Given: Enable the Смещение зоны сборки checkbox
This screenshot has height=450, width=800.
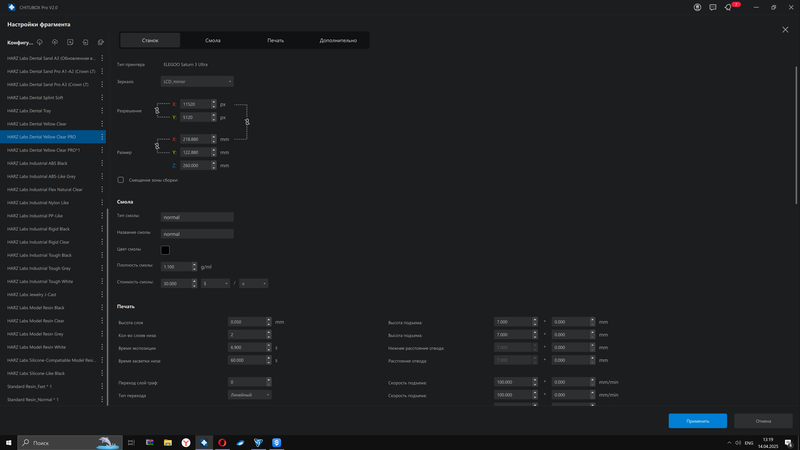Looking at the screenshot, I should [121, 180].
